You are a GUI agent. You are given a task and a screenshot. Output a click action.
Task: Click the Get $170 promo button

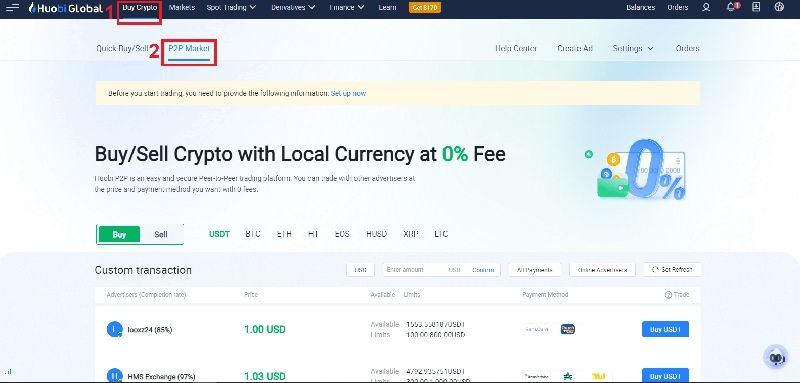pyautogui.click(x=425, y=8)
